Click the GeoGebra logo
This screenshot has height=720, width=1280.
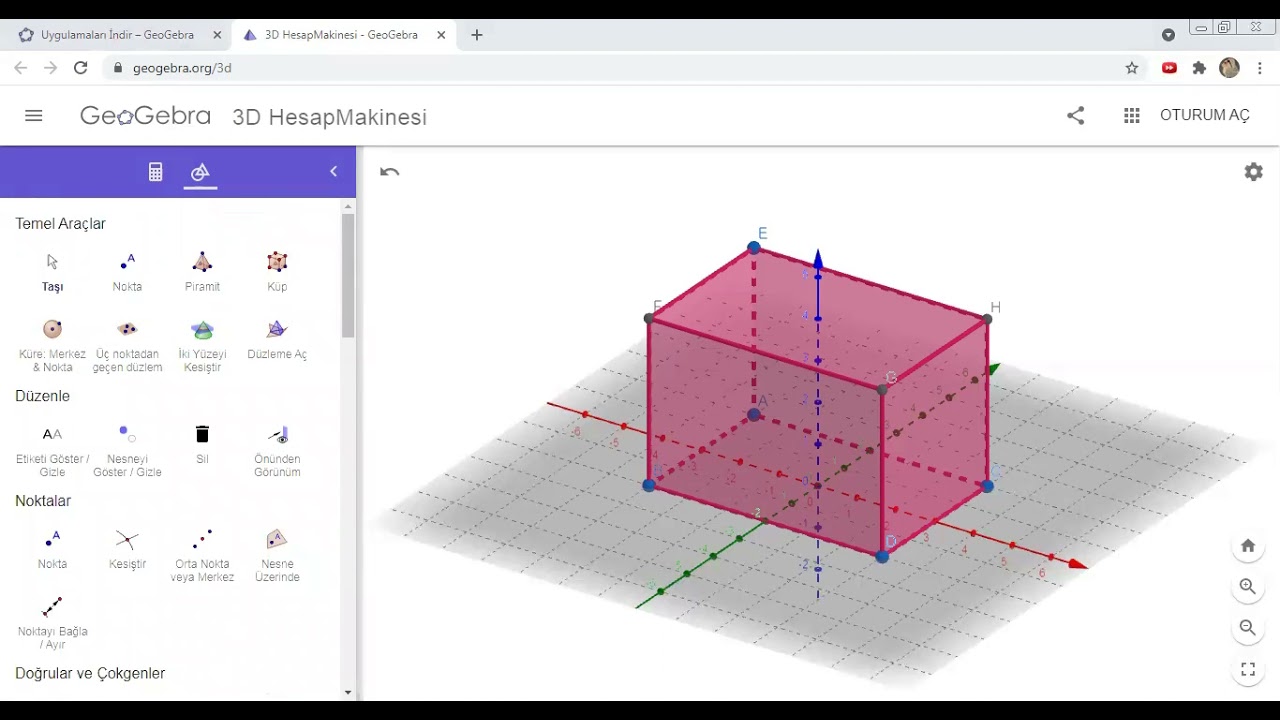point(145,116)
